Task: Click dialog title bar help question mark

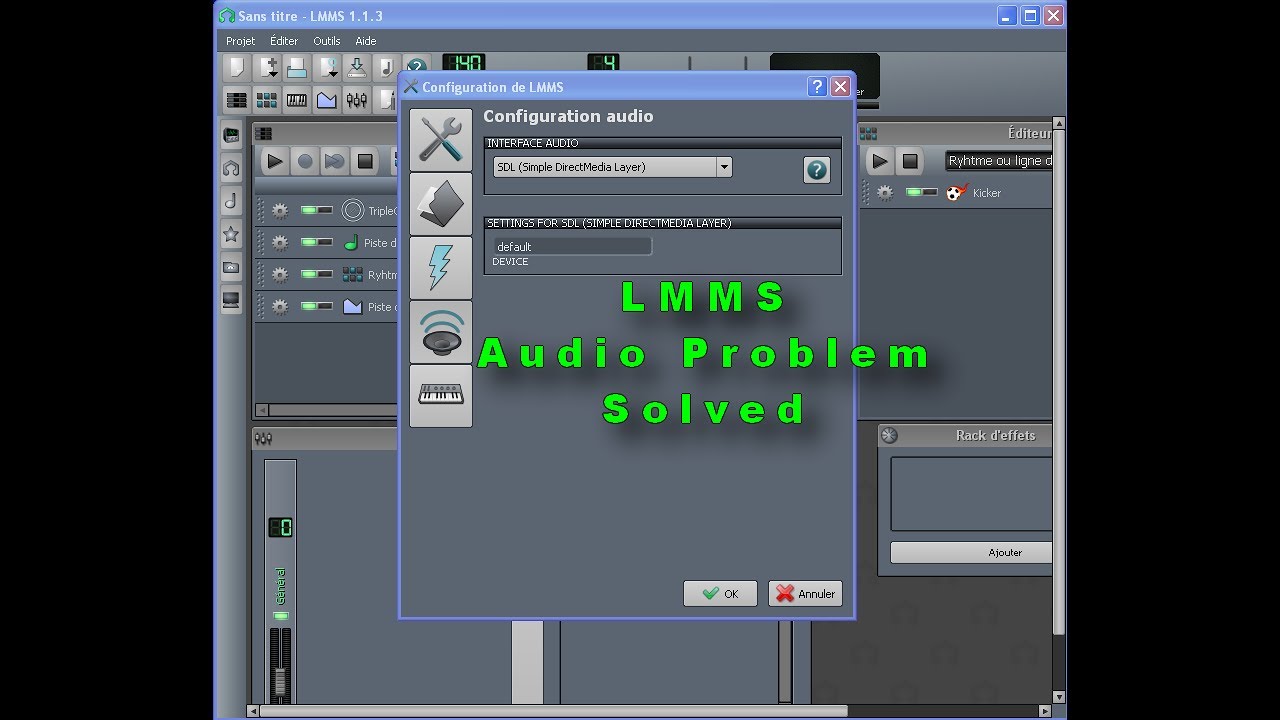Action: point(817,87)
